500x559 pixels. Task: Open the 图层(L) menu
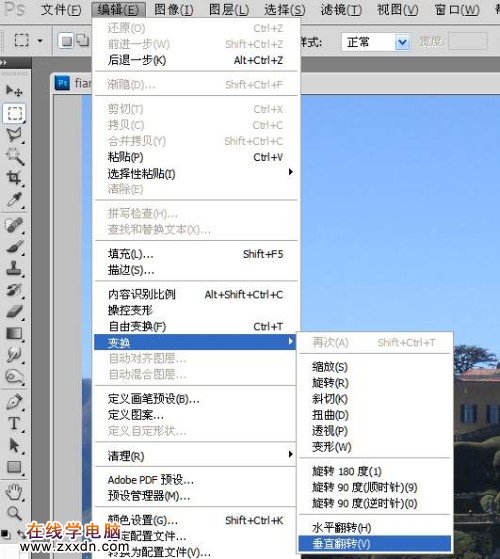coord(229,10)
